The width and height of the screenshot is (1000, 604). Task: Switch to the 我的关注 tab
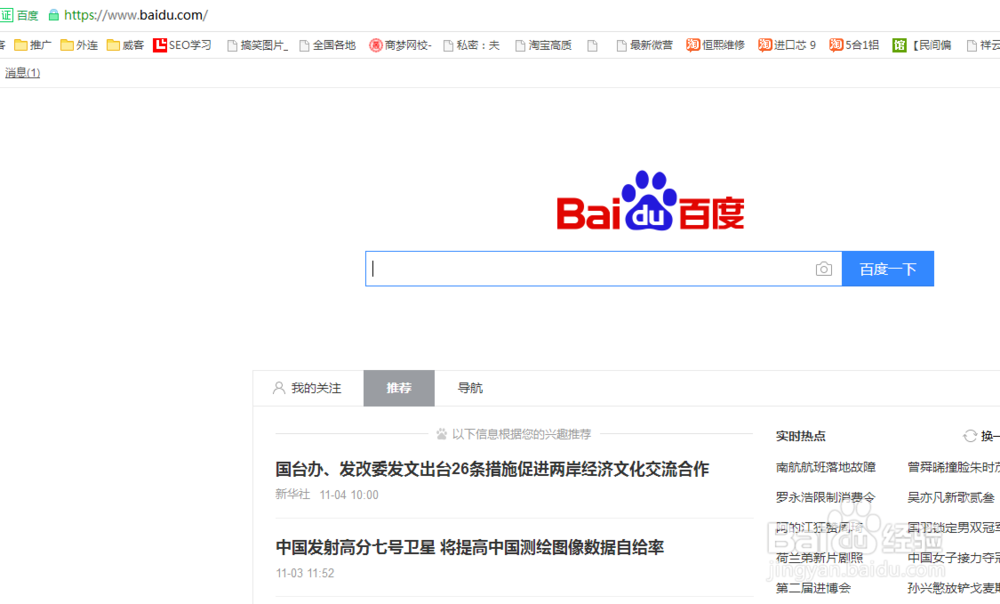[307, 388]
